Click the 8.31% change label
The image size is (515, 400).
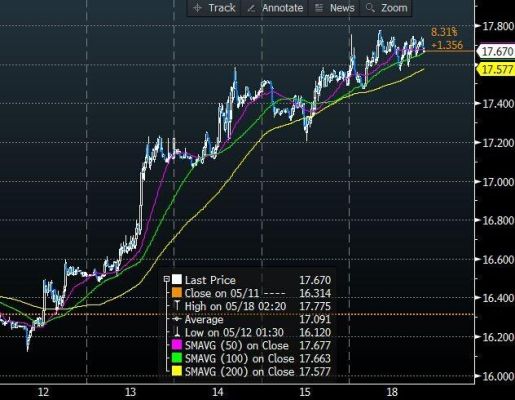click(444, 32)
